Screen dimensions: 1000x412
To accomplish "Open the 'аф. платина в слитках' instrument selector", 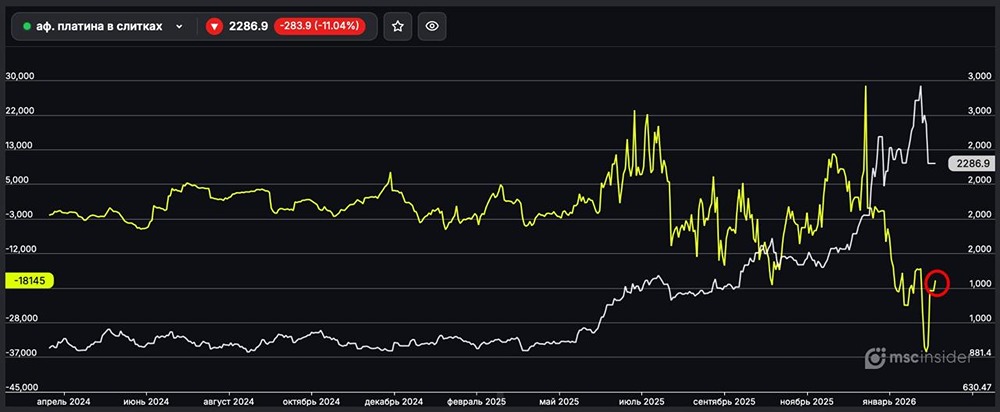I will click(x=100, y=27).
